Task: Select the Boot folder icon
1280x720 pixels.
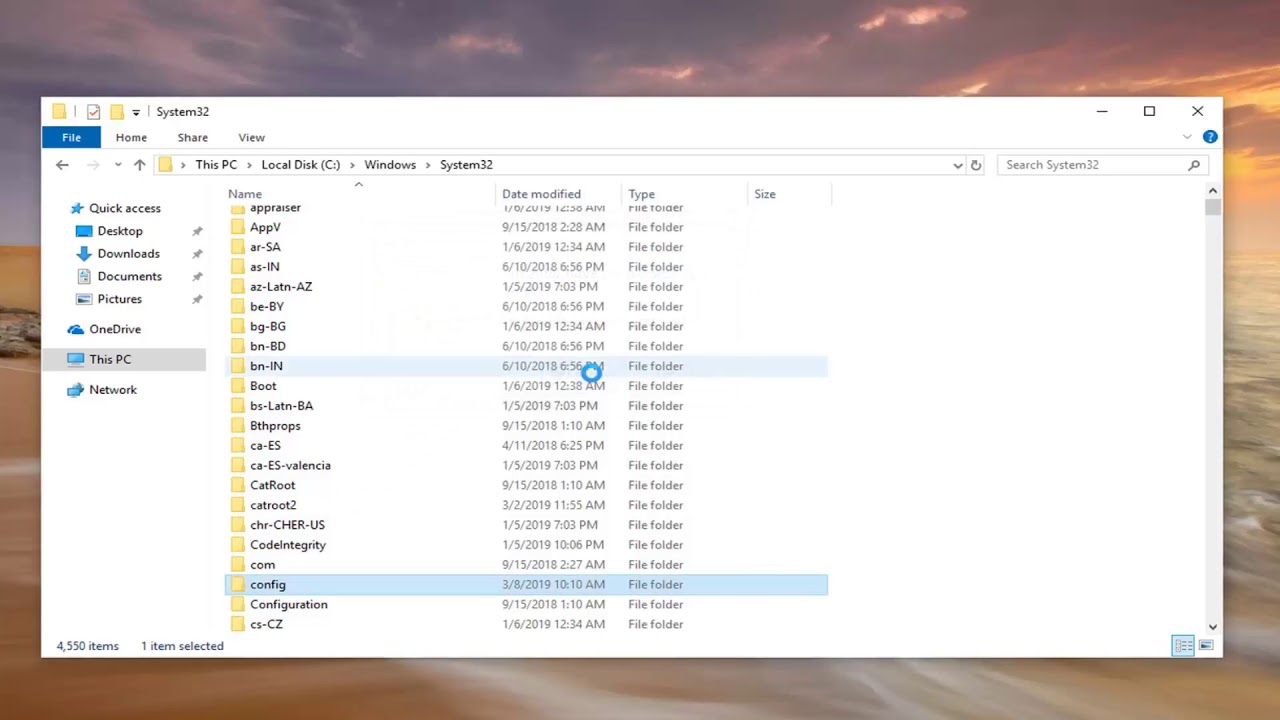Action: click(x=237, y=386)
